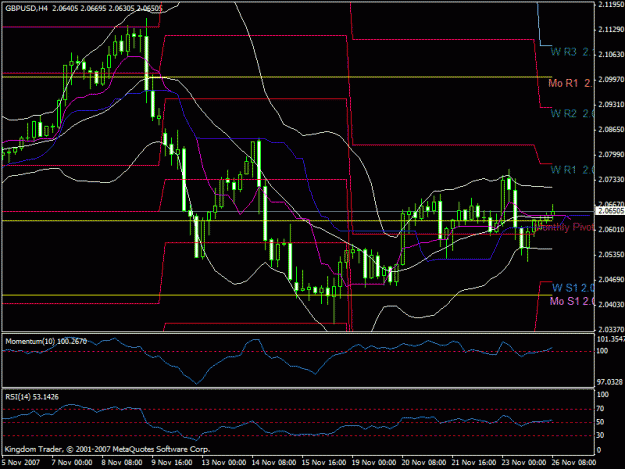Click the 7 Nov 00:00 time label
Screen dimensions: 625x469
tap(72, 462)
